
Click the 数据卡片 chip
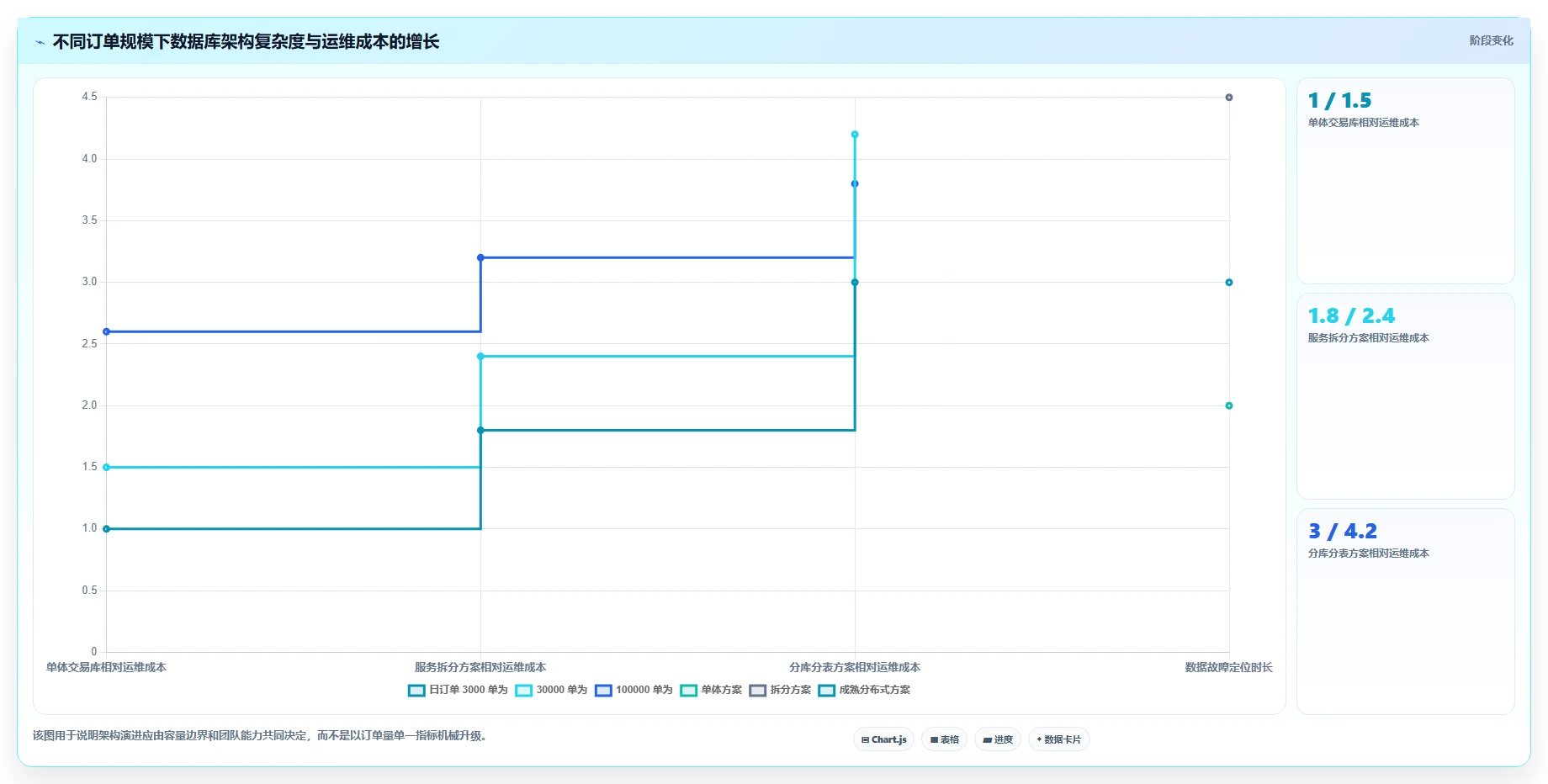coord(1058,739)
